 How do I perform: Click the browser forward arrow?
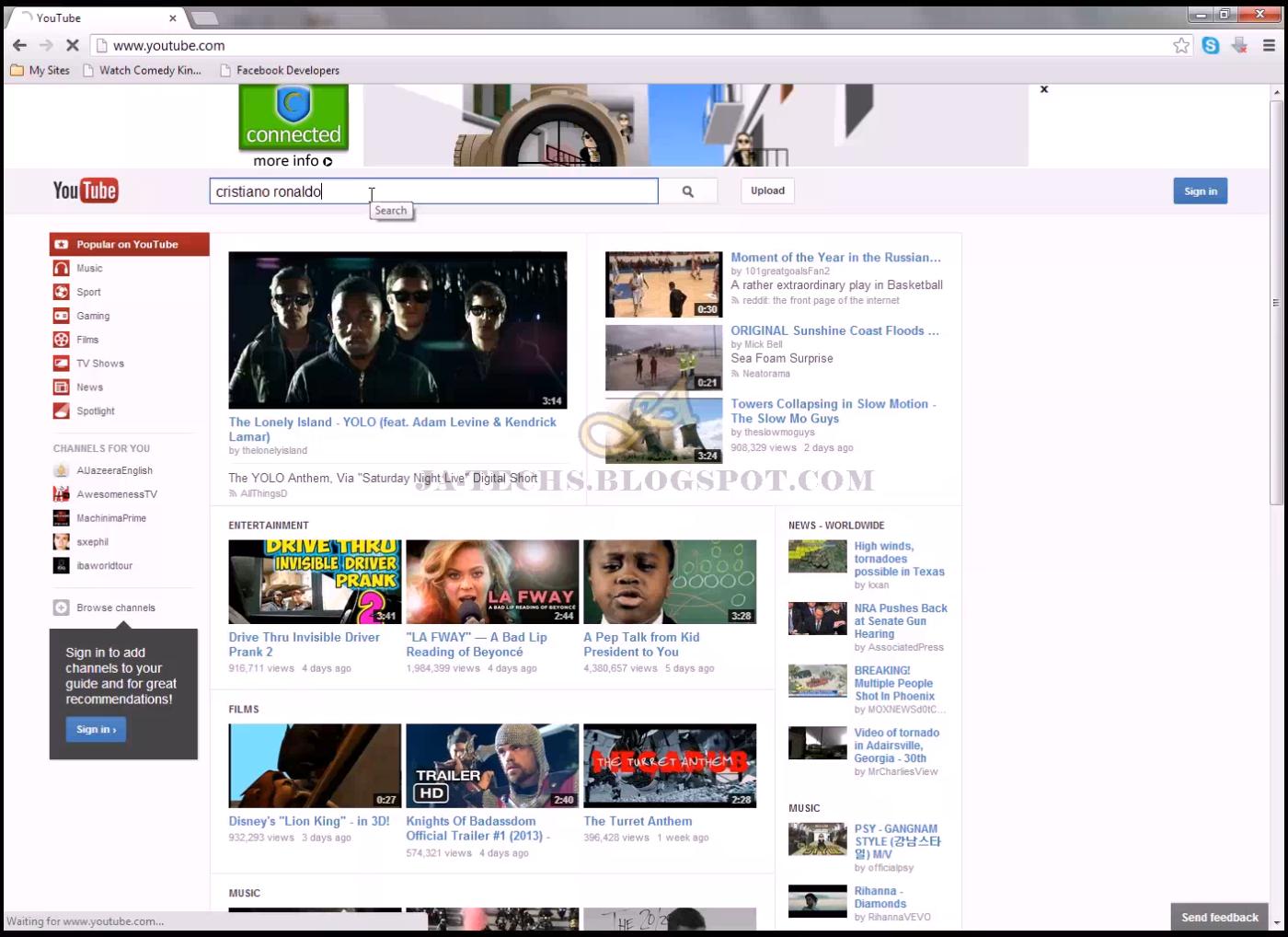(x=46, y=45)
